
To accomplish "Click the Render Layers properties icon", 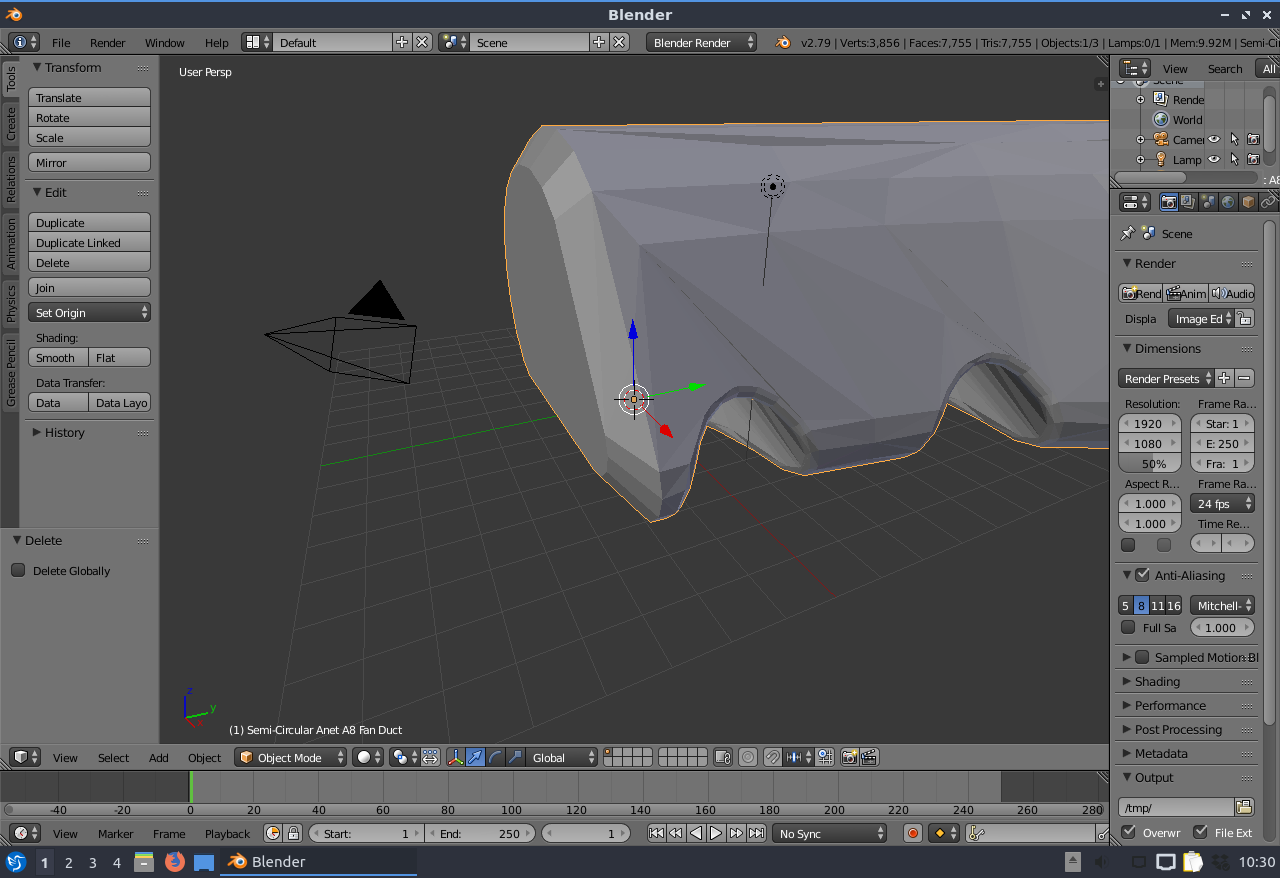I will [1188, 202].
